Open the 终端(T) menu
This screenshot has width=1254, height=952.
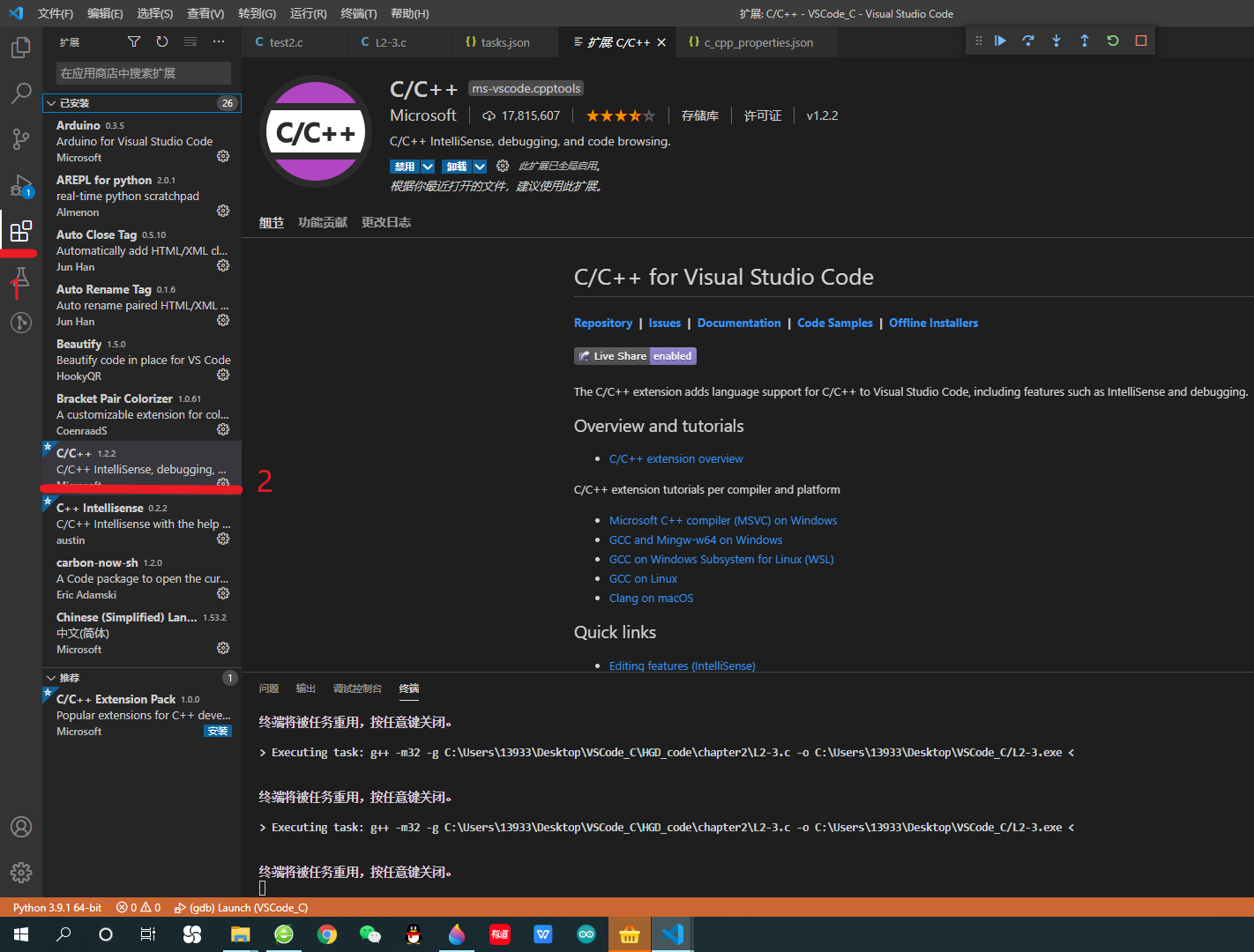pos(359,13)
